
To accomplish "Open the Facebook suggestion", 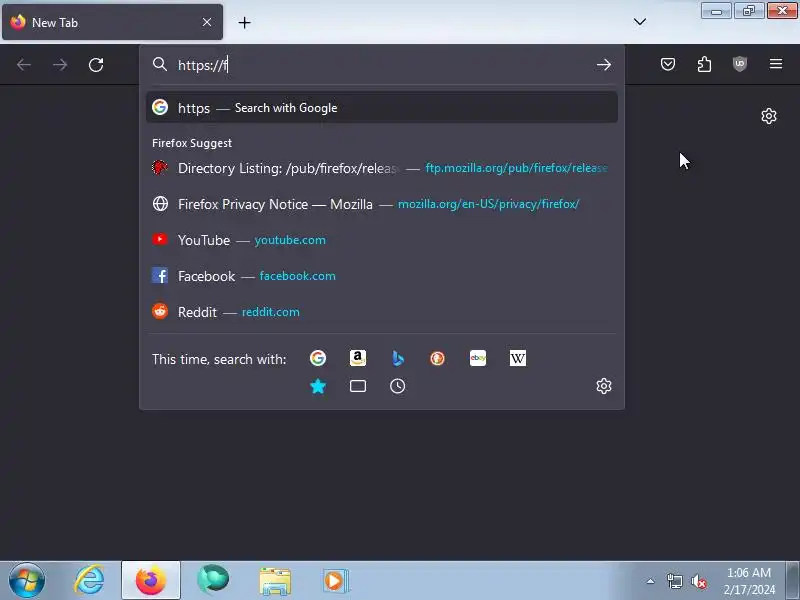I will (382, 276).
